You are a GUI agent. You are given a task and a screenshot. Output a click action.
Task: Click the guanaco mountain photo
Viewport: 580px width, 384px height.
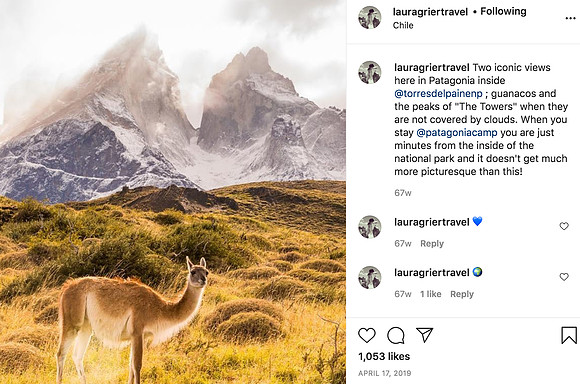click(173, 192)
